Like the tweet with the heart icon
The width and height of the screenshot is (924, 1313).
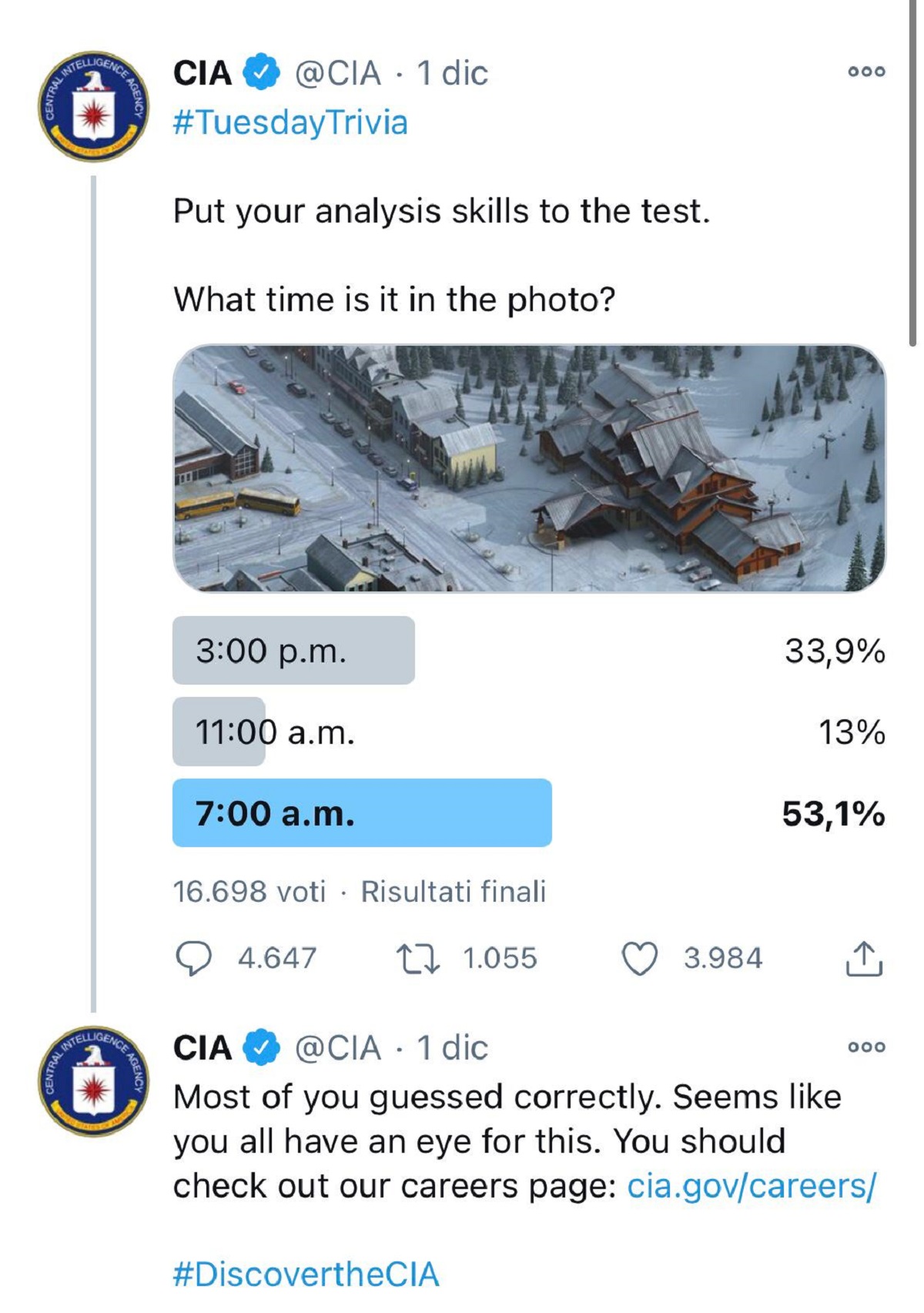pos(640,959)
